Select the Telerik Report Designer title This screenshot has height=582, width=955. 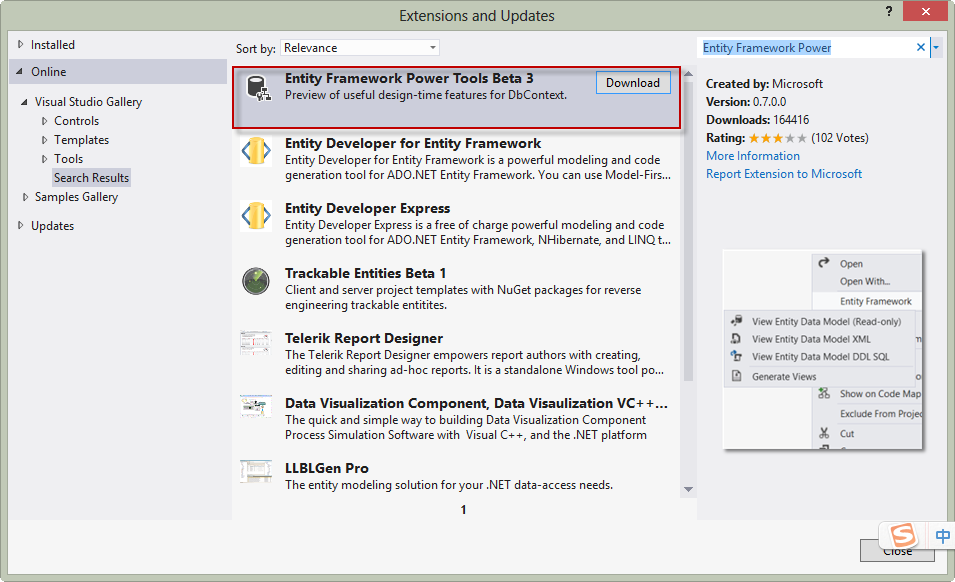tap(364, 338)
